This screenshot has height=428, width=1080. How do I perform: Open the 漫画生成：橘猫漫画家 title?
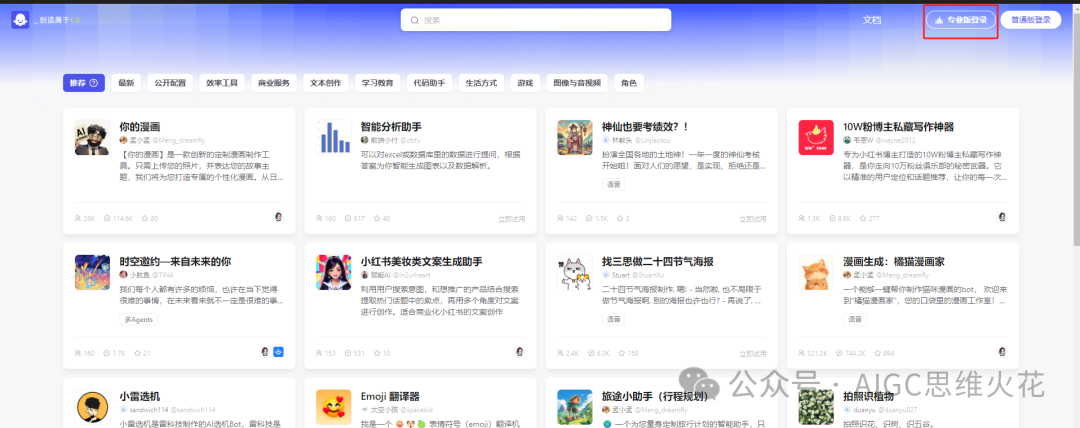tap(893, 262)
